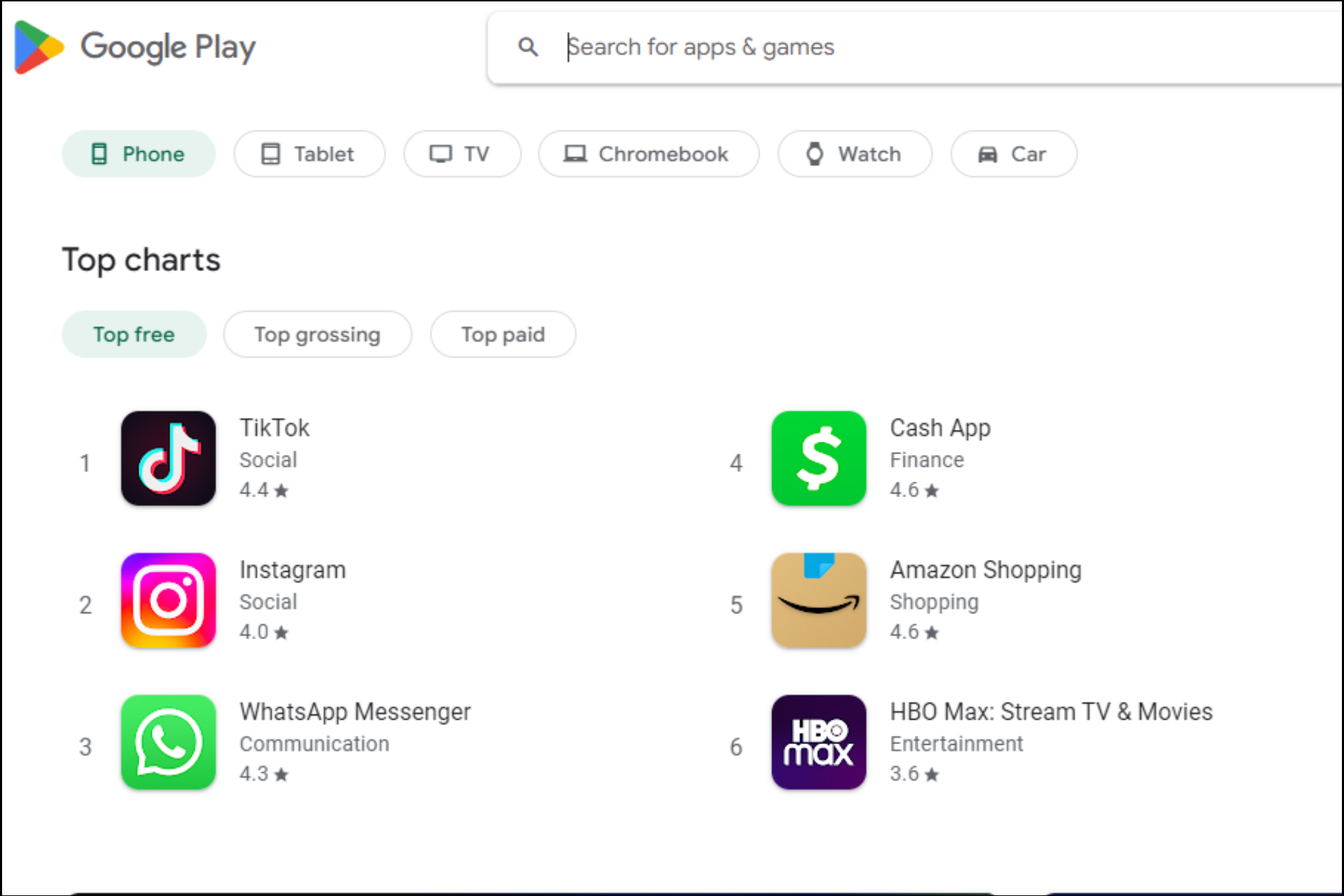This screenshot has width=1344, height=896.
Task: Open the Watch category filter
Action: pos(855,154)
